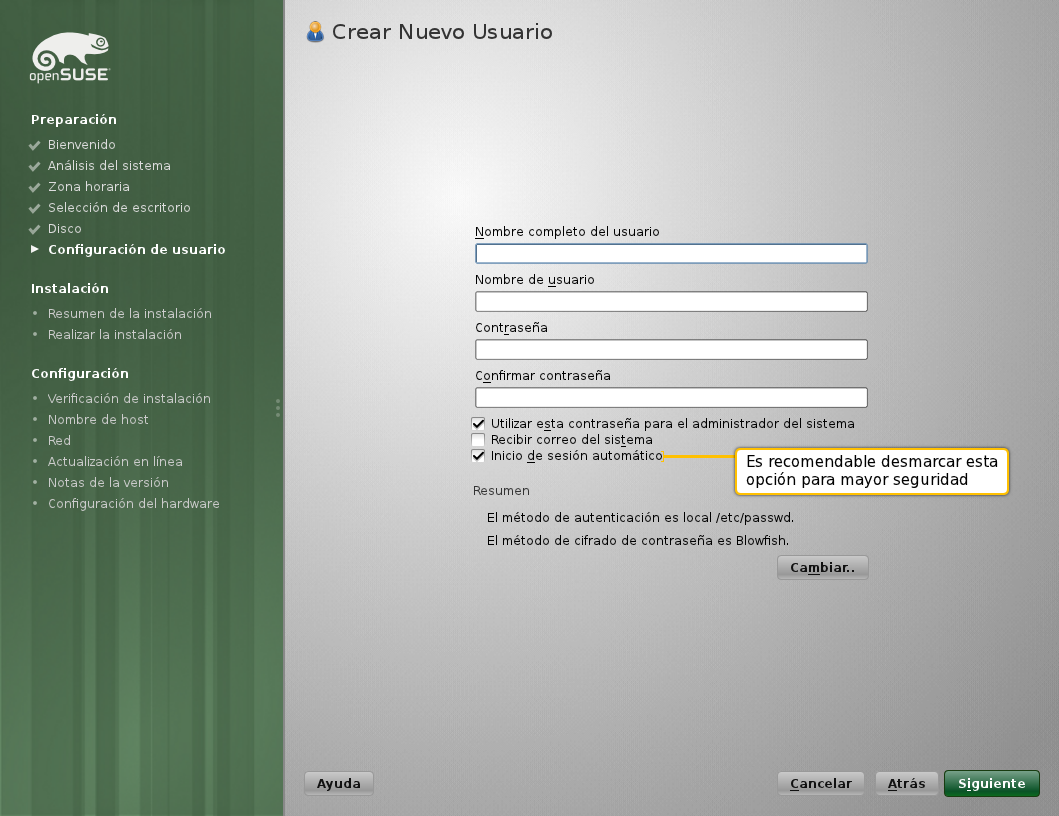Click the user icon beside Crear Nuevo Usuario
The width and height of the screenshot is (1059, 816).
coord(315,32)
